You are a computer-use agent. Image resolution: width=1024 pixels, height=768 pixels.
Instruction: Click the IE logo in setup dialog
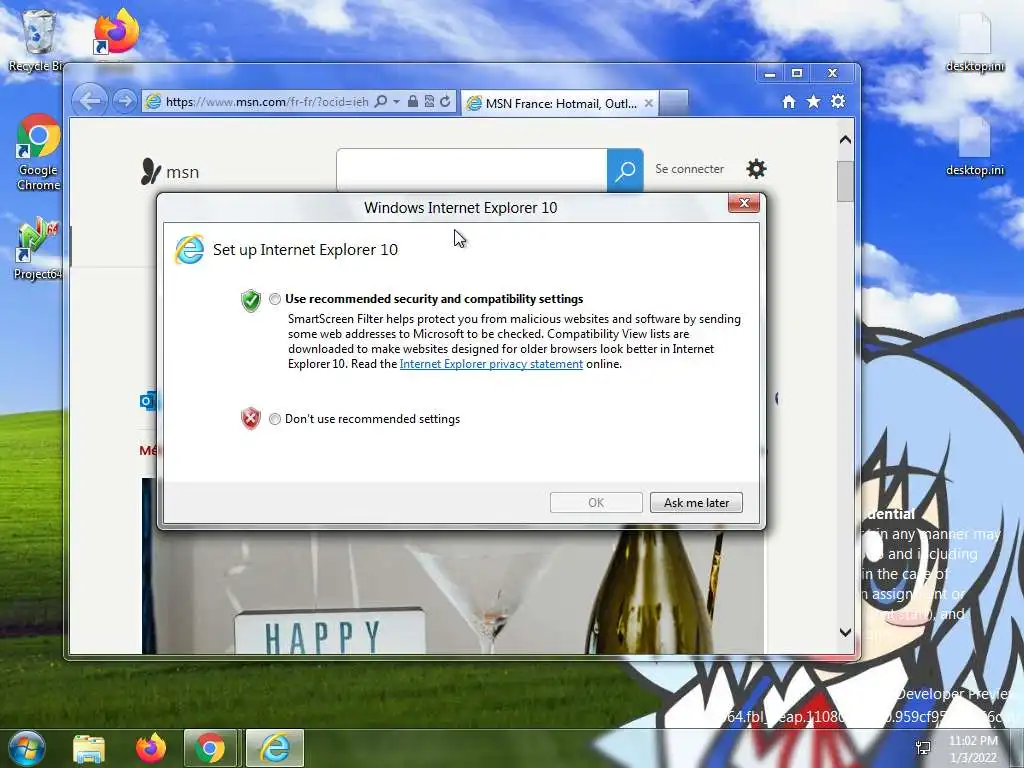[x=189, y=249]
